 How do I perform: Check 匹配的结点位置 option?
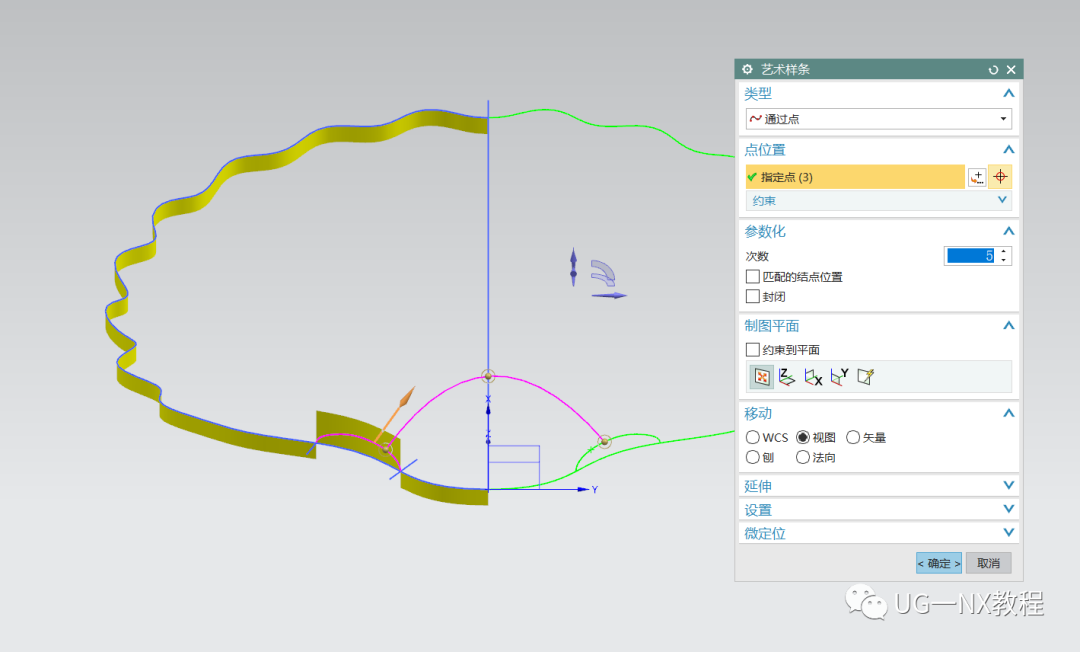[752, 277]
